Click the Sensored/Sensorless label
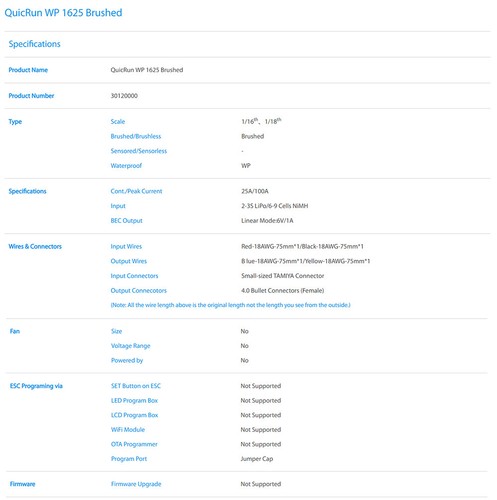The width and height of the screenshot is (497, 500). click(x=139, y=151)
